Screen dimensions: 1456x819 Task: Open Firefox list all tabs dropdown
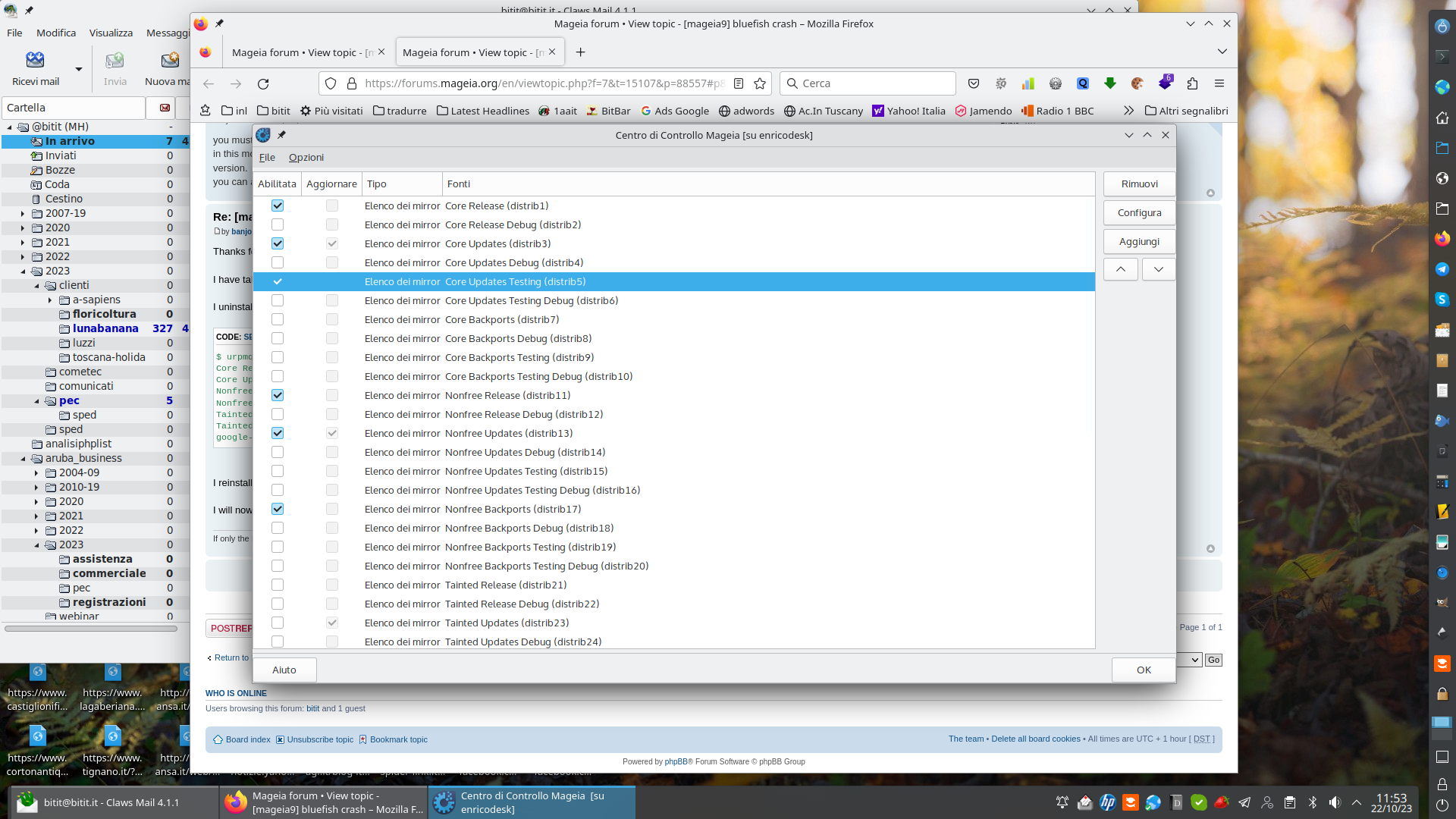coord(1222,52)
